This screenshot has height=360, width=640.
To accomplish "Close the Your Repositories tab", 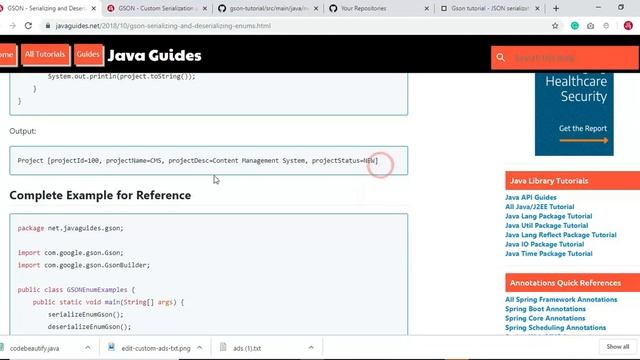I will point(427,8).
